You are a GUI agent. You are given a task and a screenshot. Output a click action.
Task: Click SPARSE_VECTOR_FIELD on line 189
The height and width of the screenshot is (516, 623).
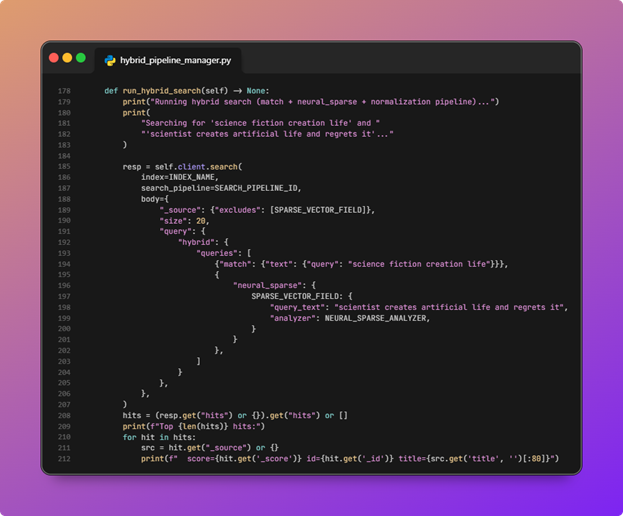318,210
